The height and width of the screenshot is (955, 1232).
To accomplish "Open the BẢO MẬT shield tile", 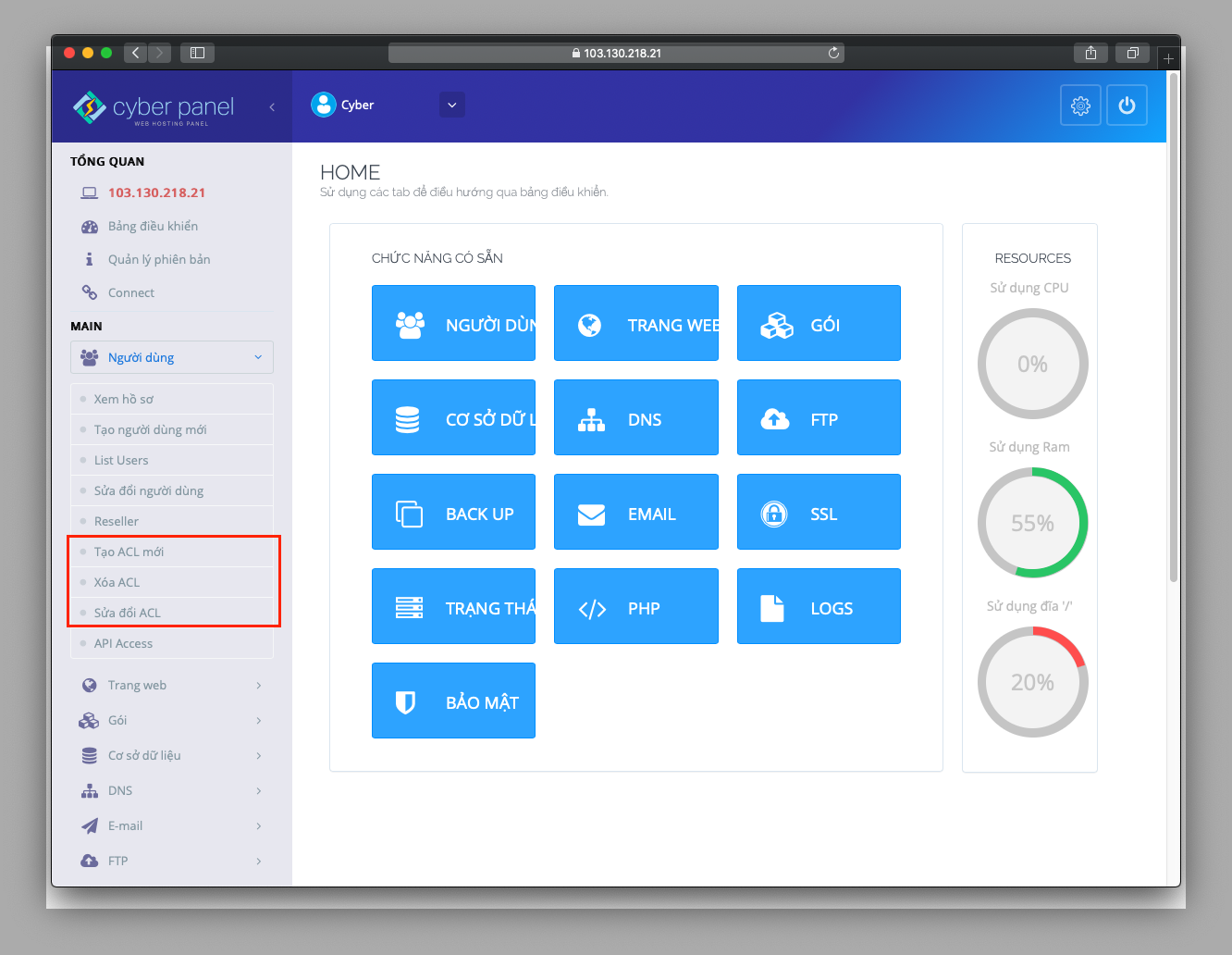I will tap(453, 701).
